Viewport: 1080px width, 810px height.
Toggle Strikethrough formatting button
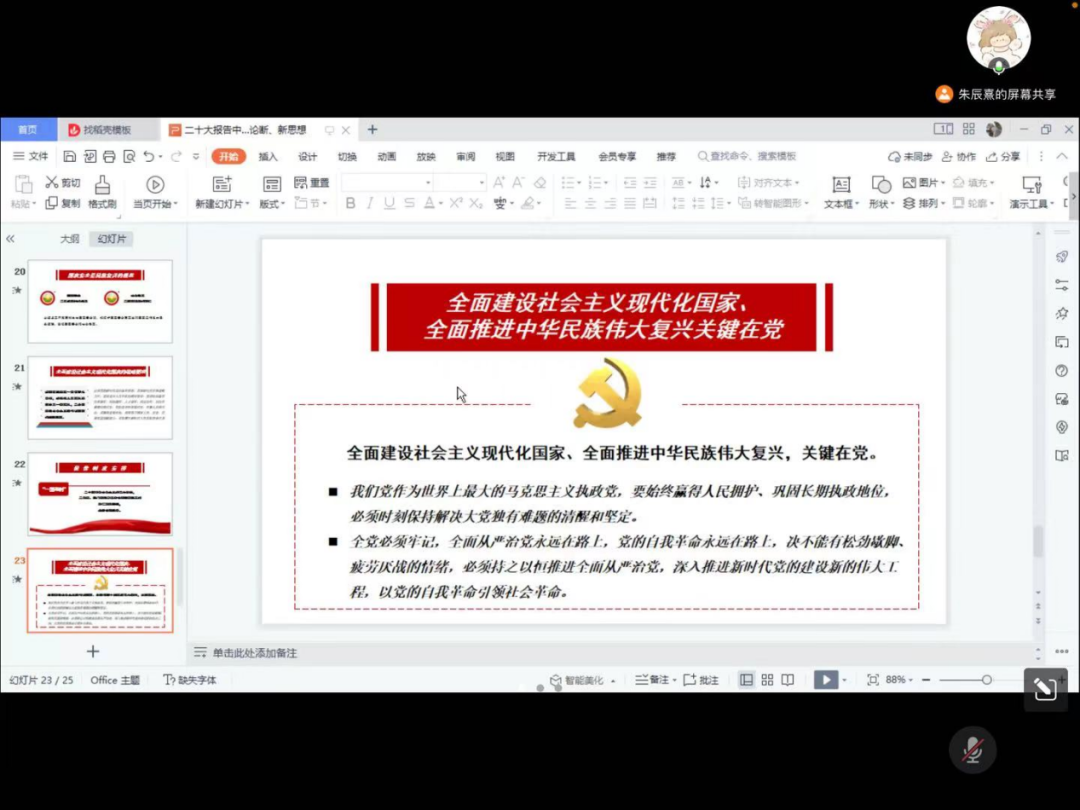(409, 203)
